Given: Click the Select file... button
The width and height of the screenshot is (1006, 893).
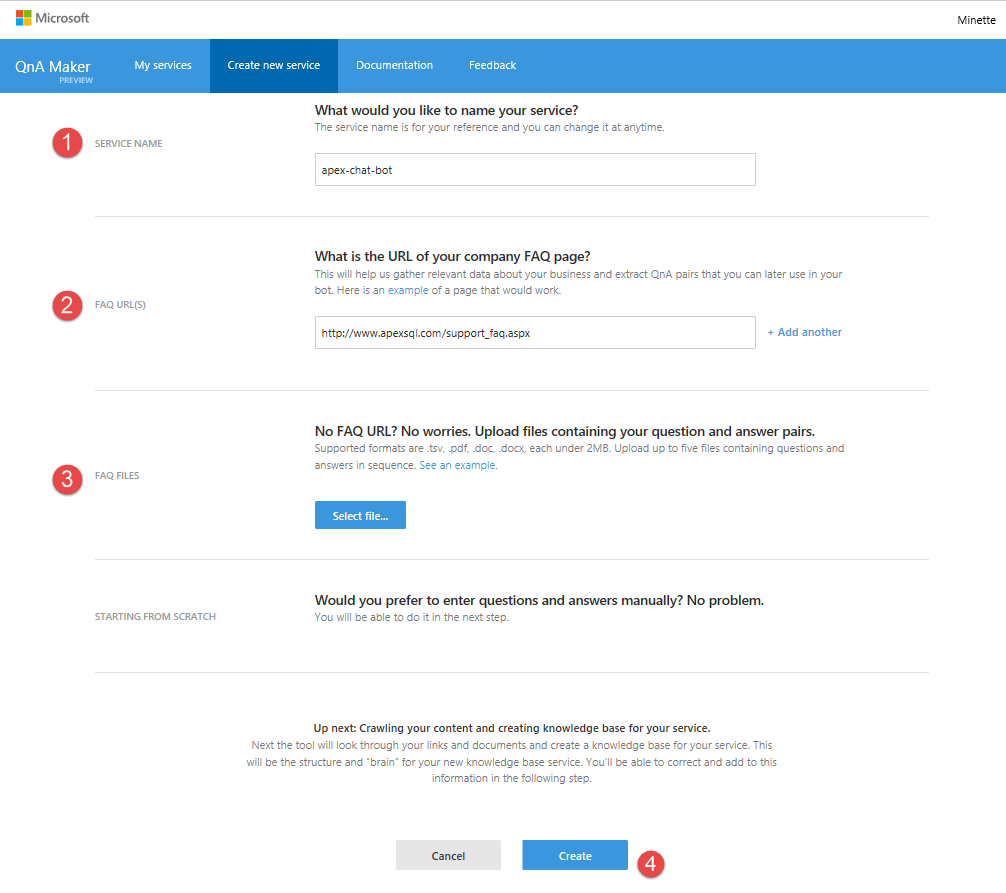Looking at the screenshot, I should pos(360,515).
